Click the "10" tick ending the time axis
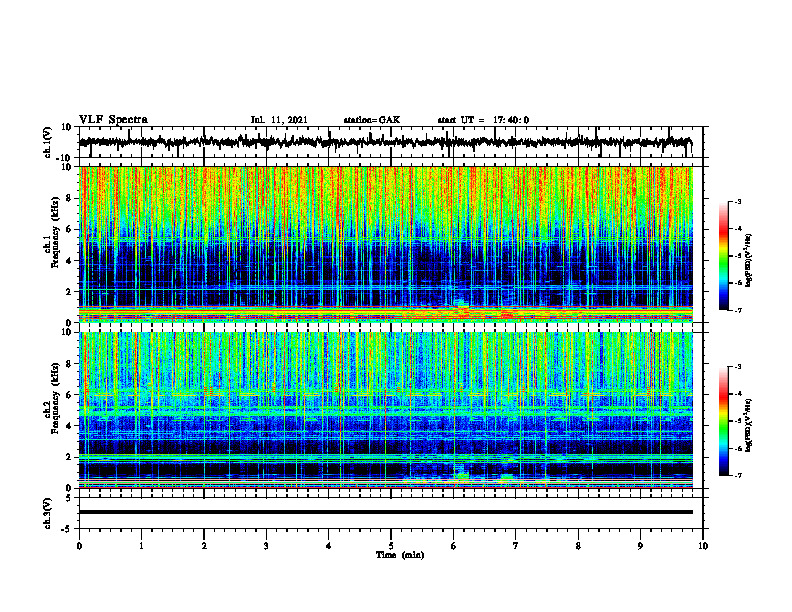792x612 pixels. click(703, 546)
